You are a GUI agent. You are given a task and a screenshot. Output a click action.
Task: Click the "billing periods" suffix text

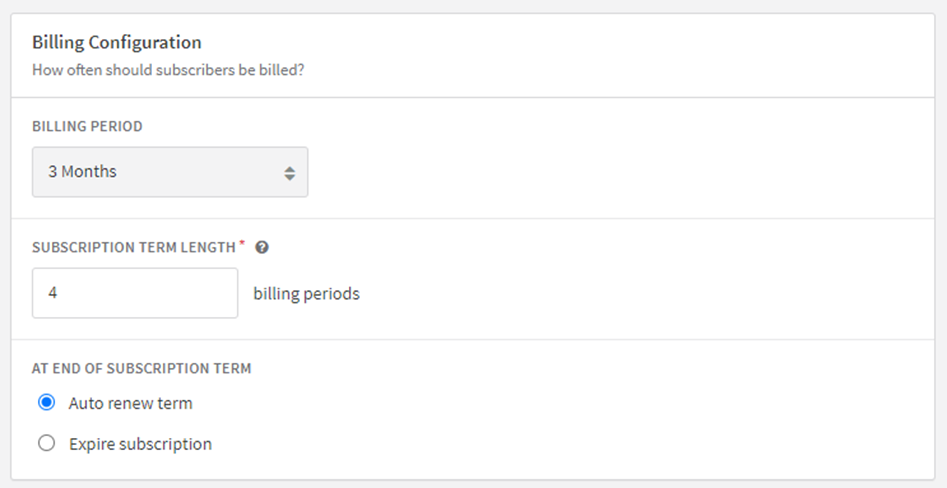pos(306,294)
